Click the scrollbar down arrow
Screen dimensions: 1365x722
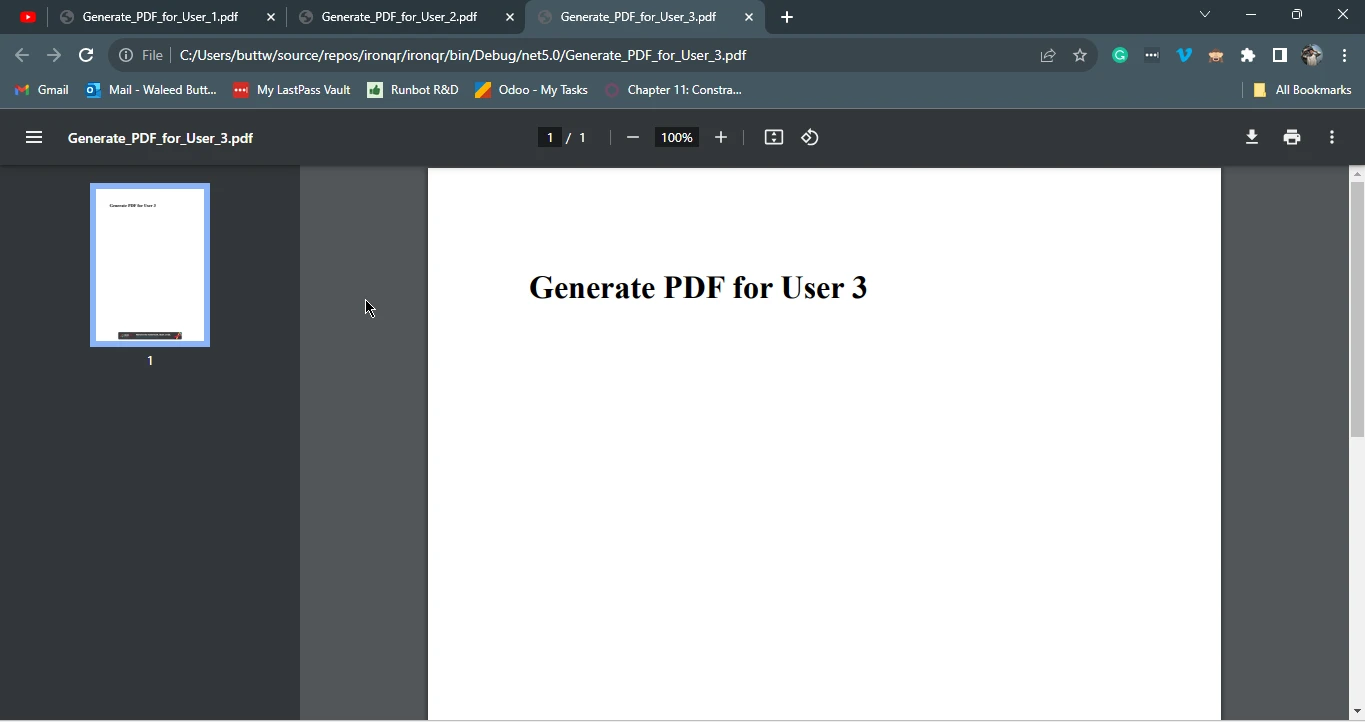[1357, 712]
